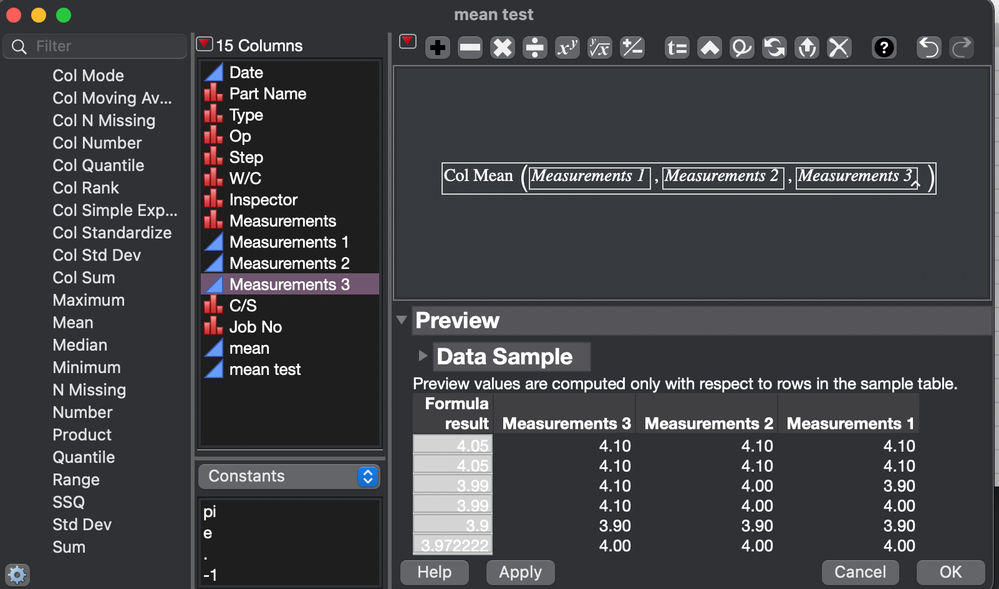The image size is (999, 589).
Task: Click the power x^y icon
Action: 568,48
